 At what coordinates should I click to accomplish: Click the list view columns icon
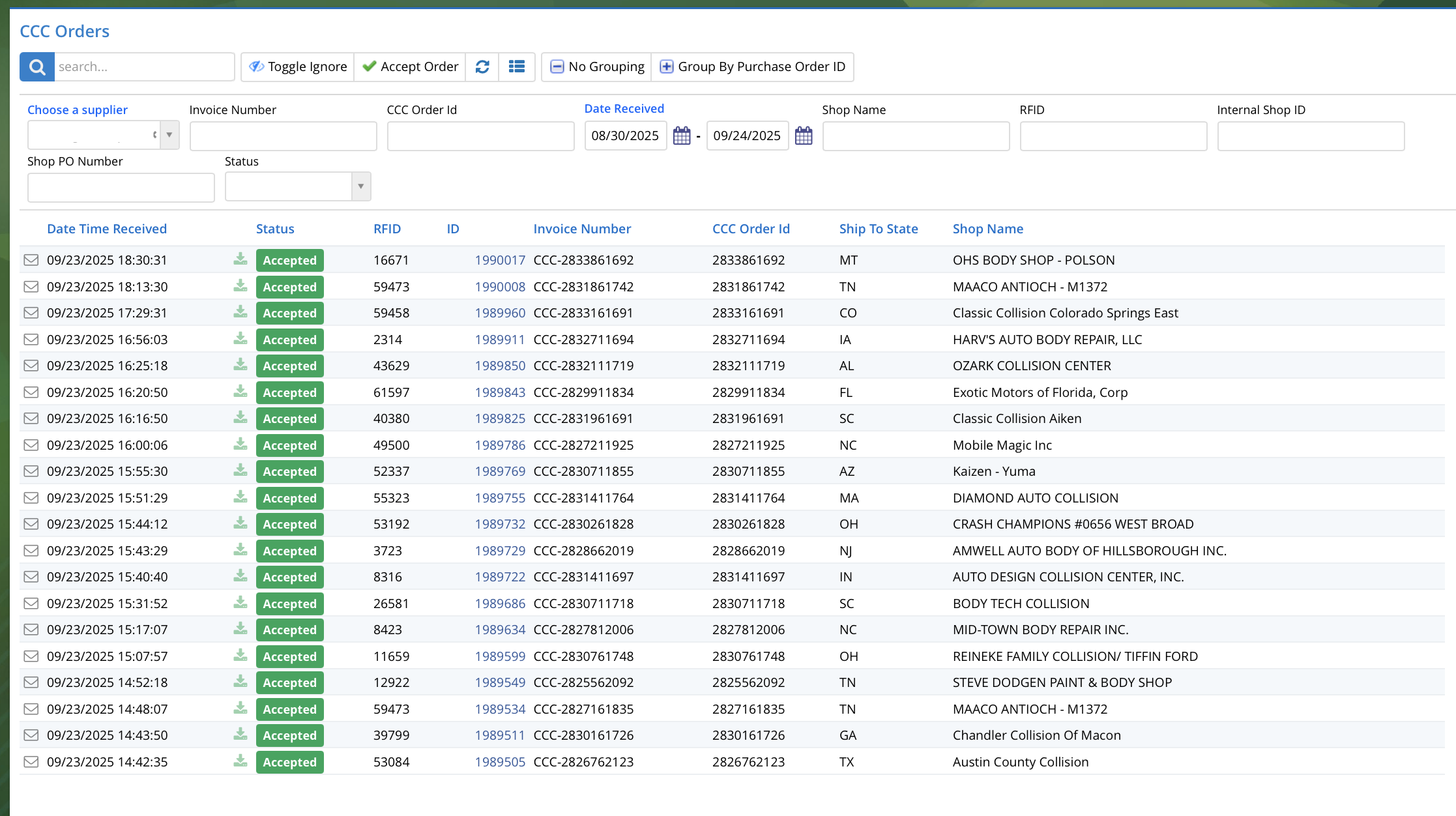[517, 67]
